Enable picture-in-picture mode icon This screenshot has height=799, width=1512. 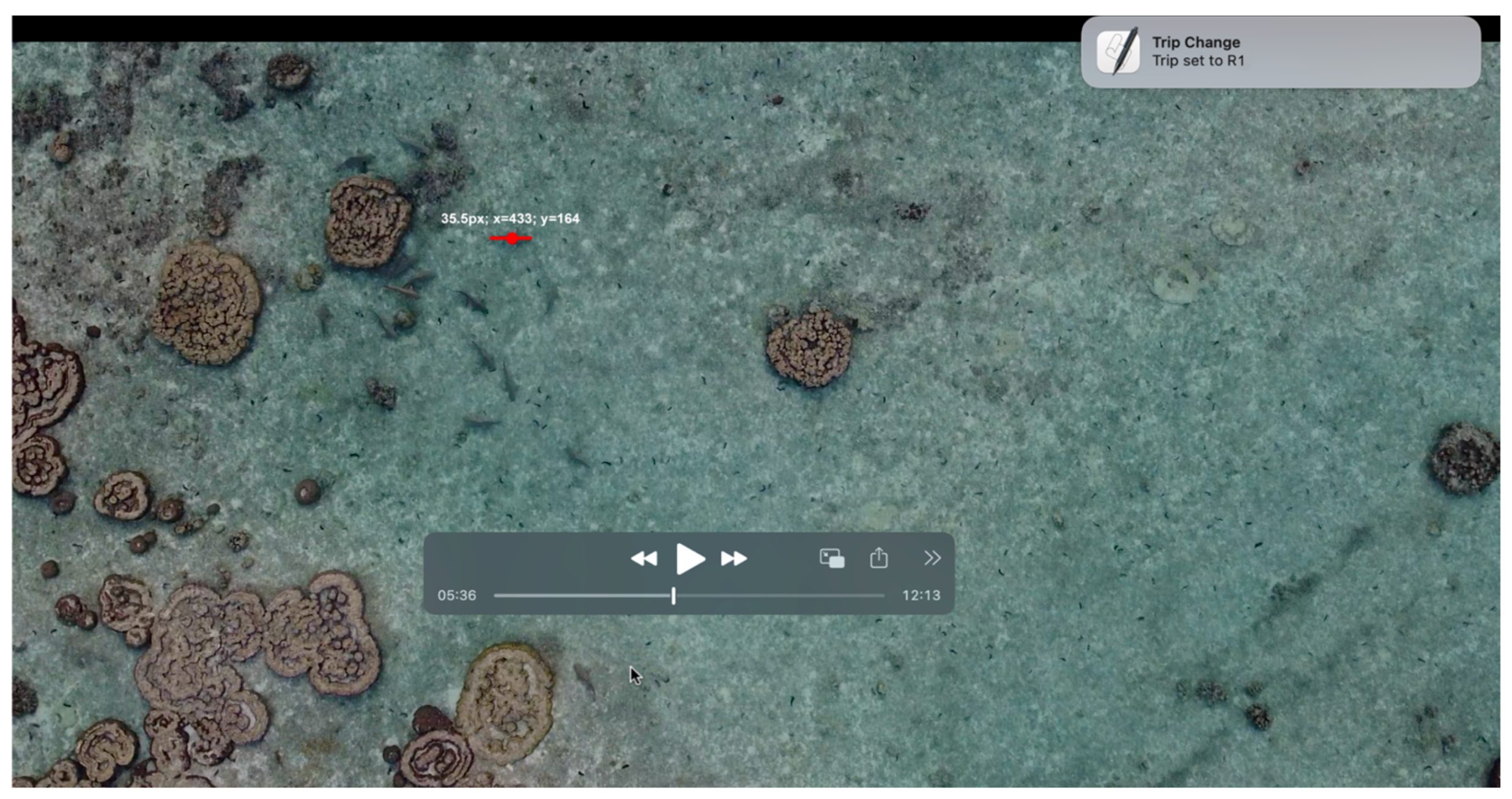coord(832,558)
